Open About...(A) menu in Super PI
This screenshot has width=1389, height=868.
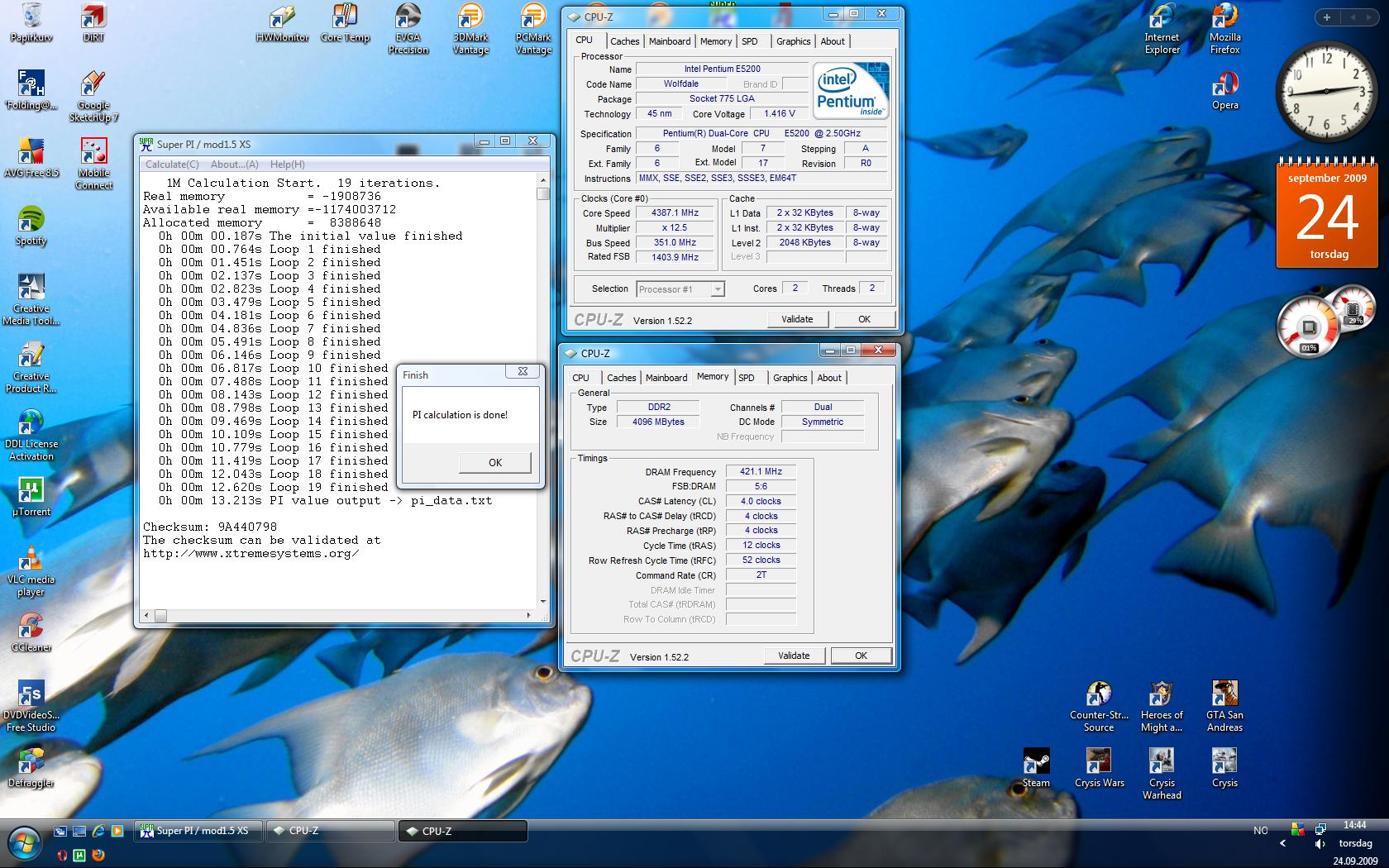[234, 165]
